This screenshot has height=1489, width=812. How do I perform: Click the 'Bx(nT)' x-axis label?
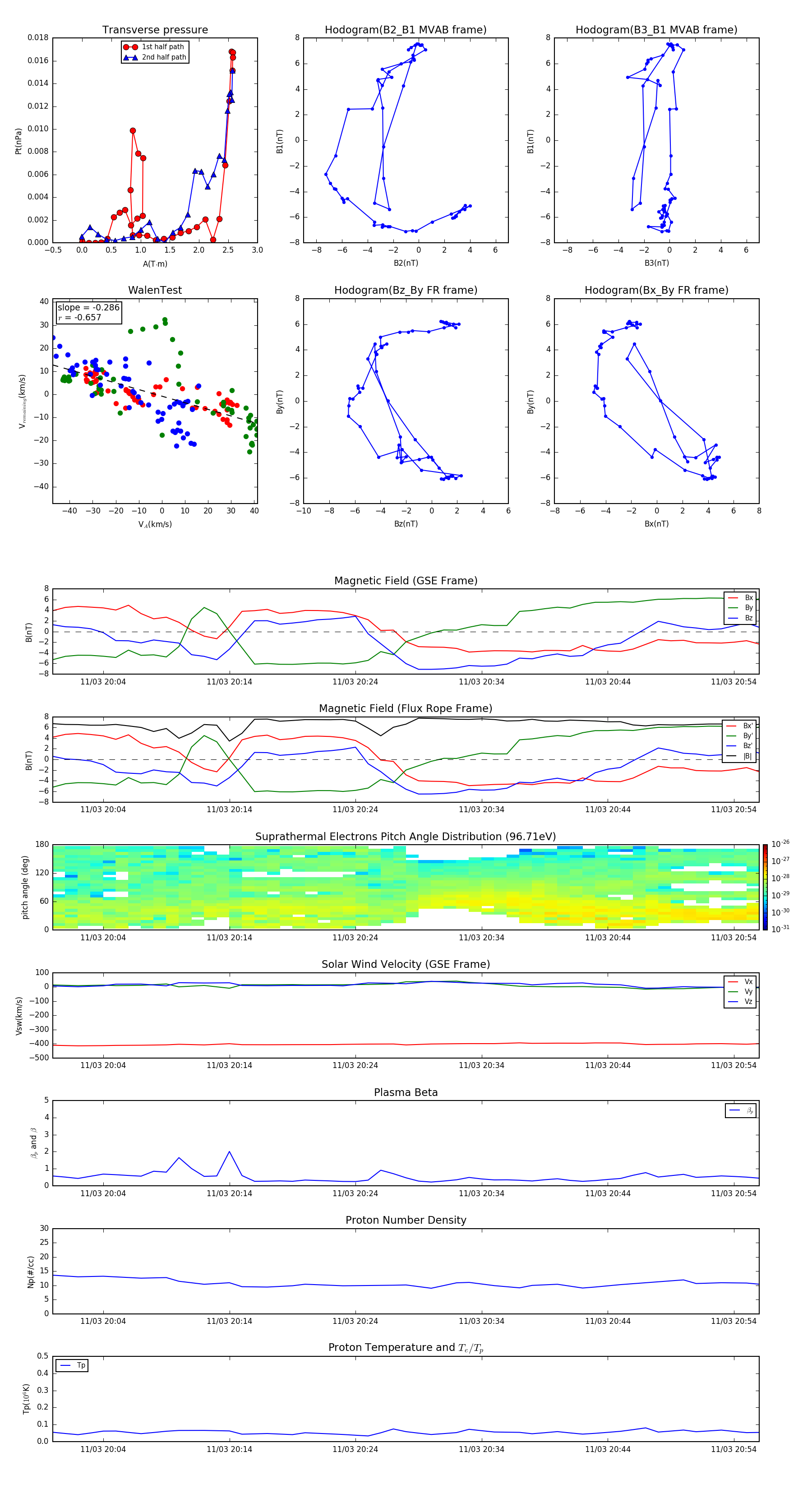656,524
